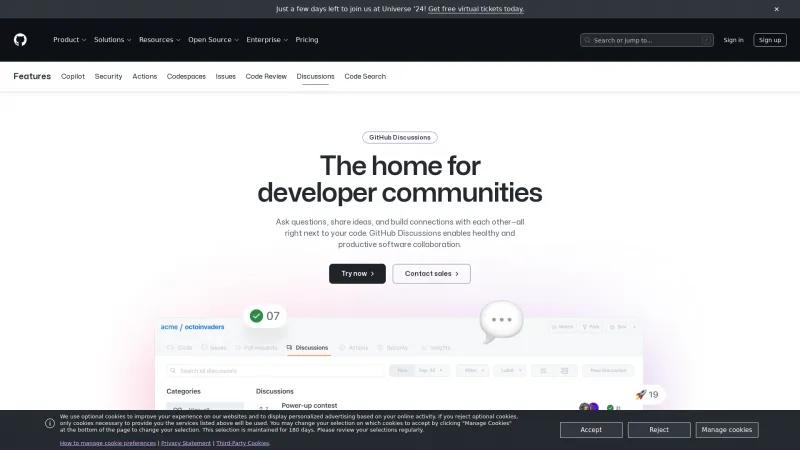Open the Features heading link

coord(32,77)
